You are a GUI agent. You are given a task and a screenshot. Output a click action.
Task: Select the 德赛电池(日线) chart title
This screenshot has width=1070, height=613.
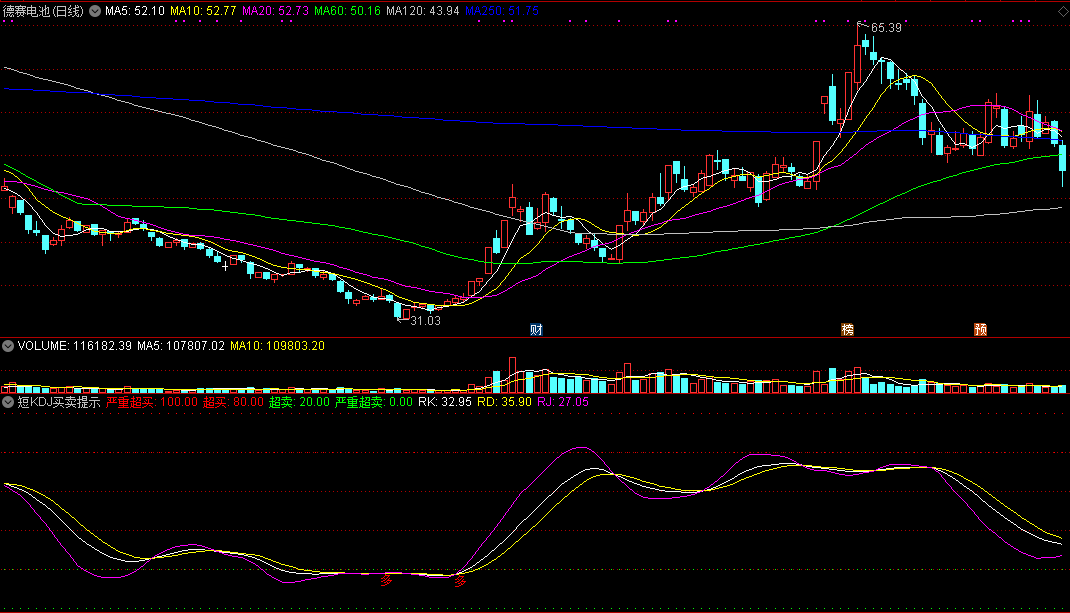point(44,11)
